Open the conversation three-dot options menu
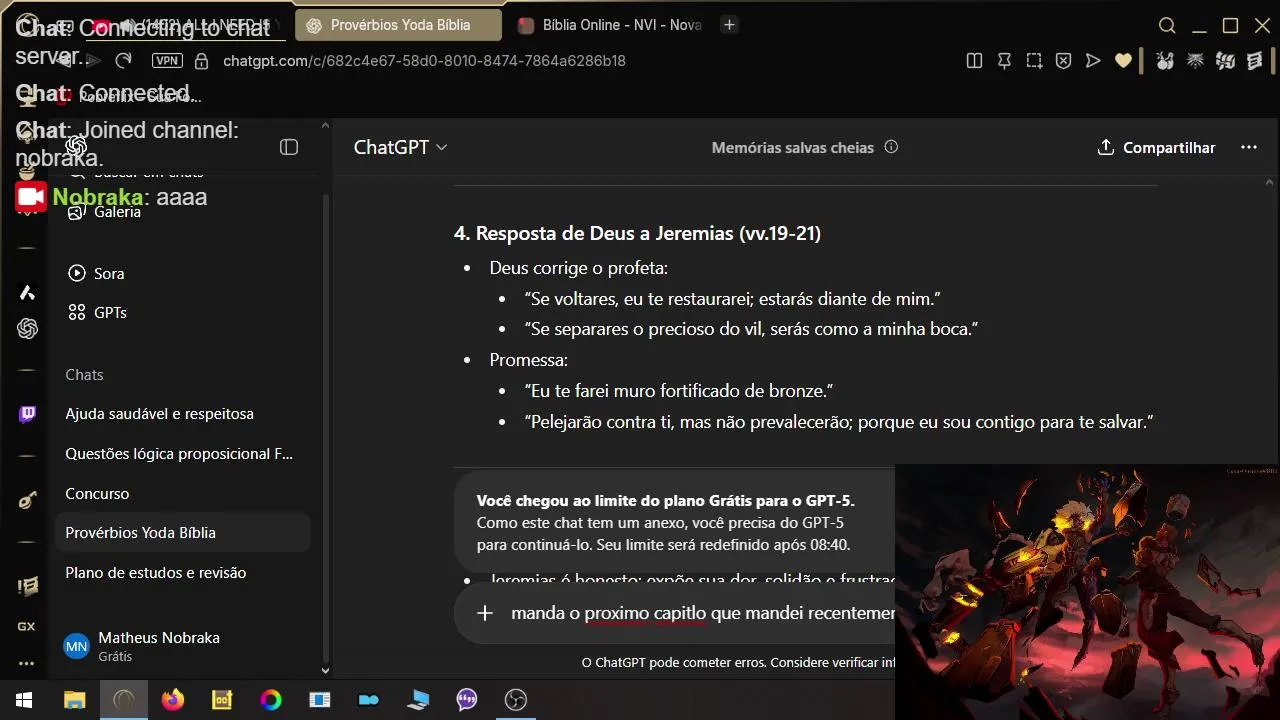Image resolution: width=1280 pixels, height=720 pixels. (1249, 147)
